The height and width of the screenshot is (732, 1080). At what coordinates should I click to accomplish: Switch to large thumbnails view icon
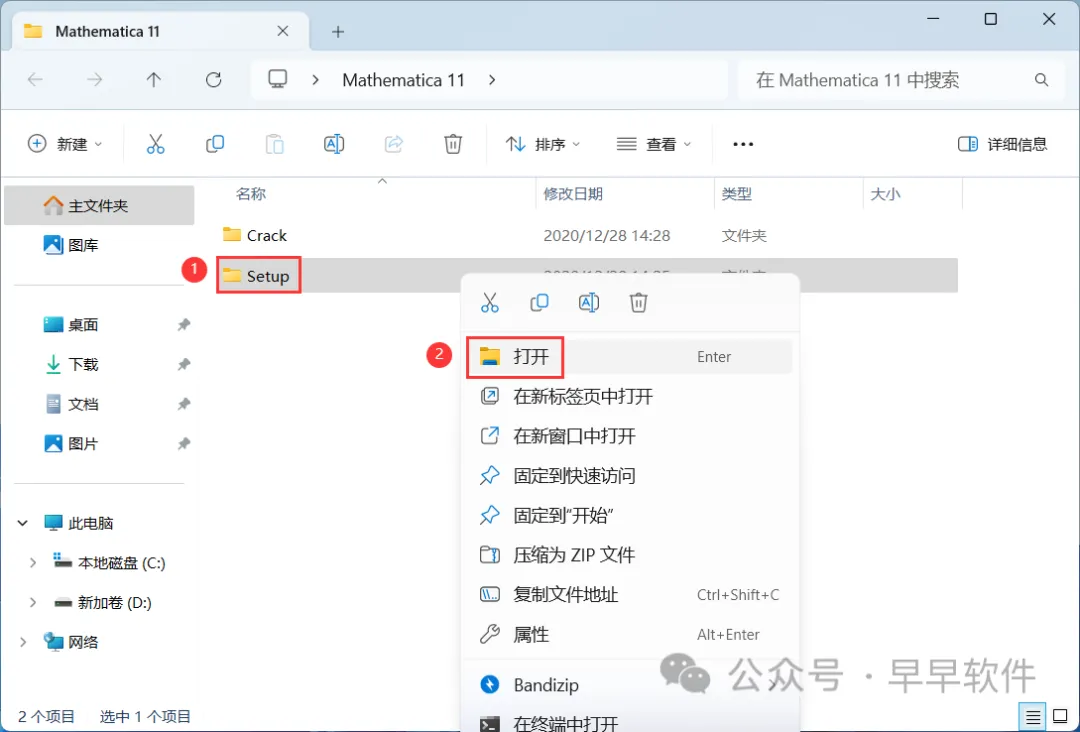point(1061,717)
